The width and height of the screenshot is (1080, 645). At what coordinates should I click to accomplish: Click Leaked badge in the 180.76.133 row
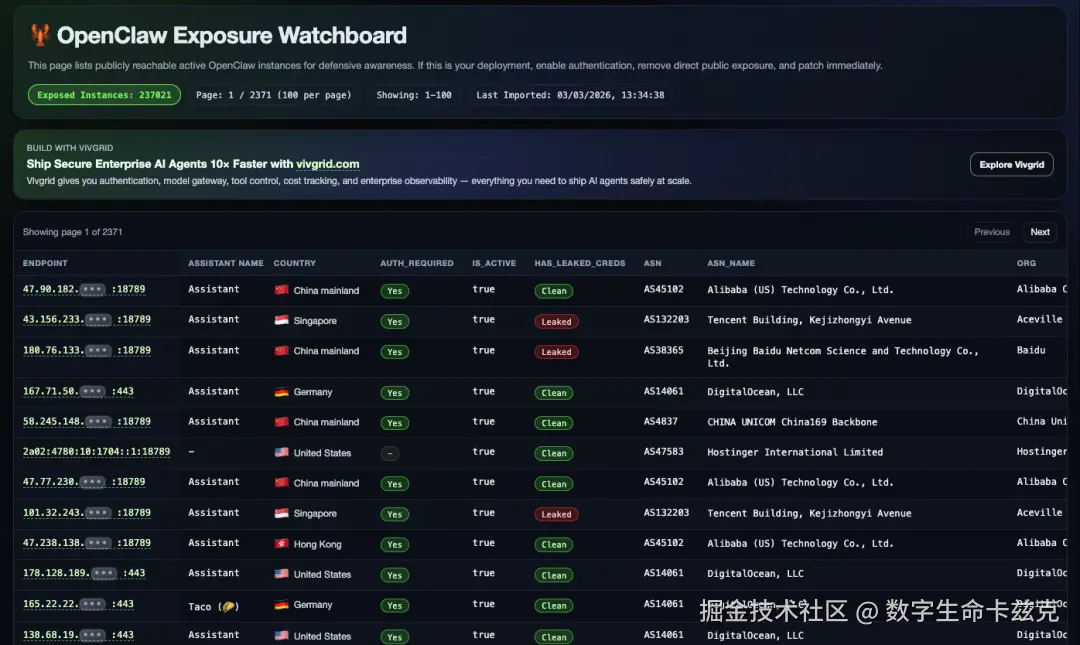pos(556,352)
